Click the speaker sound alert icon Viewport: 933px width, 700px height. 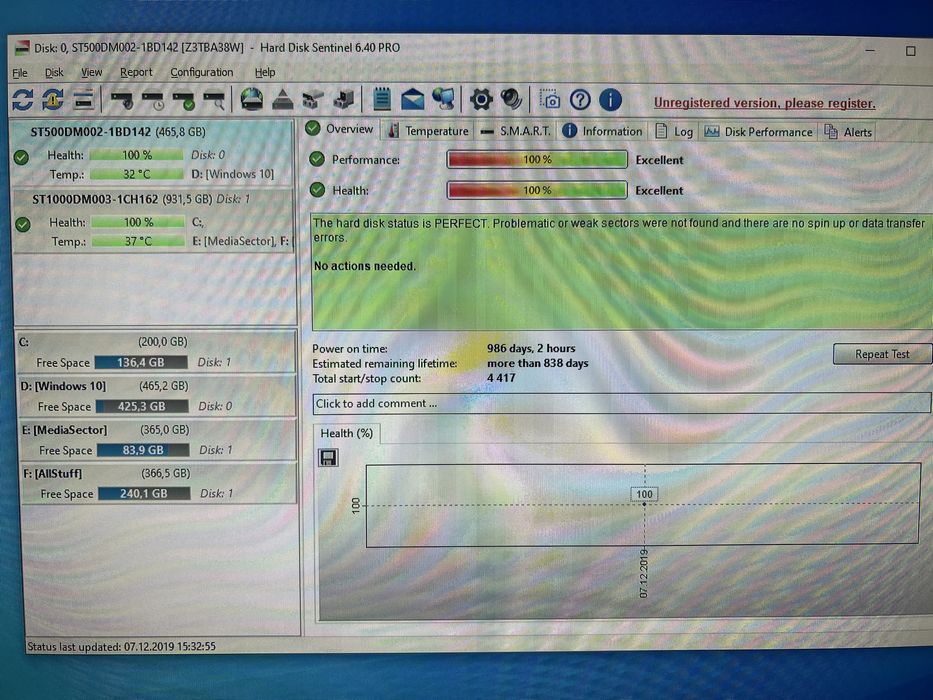point(512,99)
